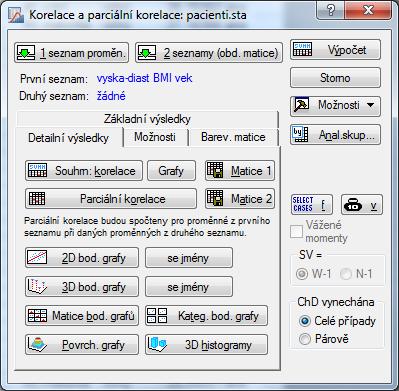Click the Parciální korelace button
Screen dimensions: 399x391
click(111, 199)
